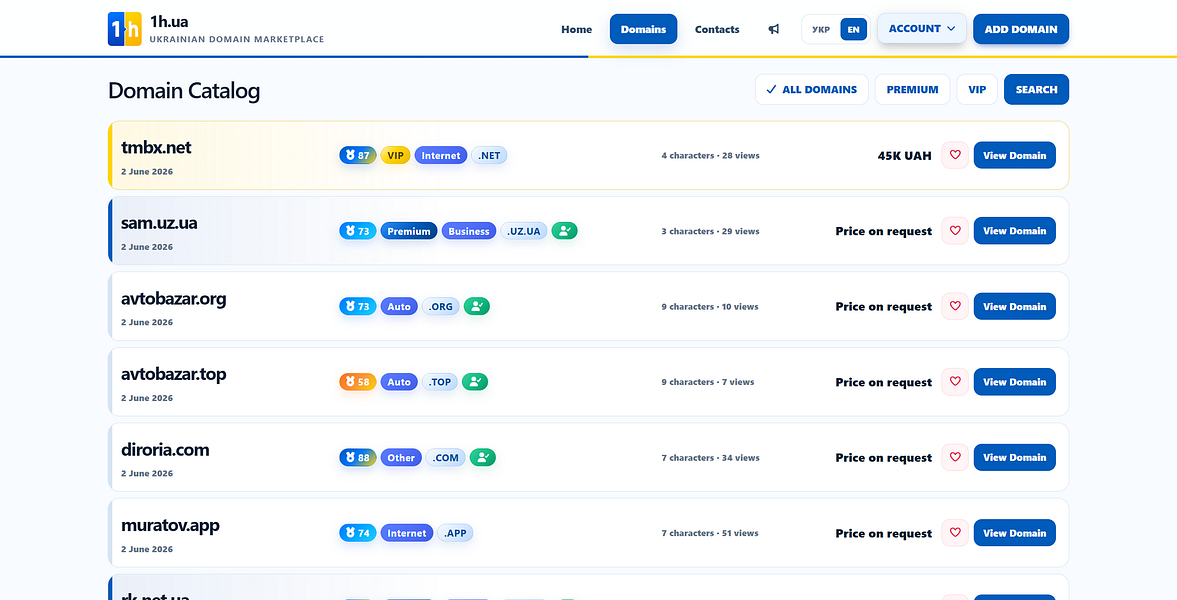Viewport: 1177px width, 600px height.
Task: View Domain for tmbx.net
Action: pyautogui.click(x=1015, y=155)
